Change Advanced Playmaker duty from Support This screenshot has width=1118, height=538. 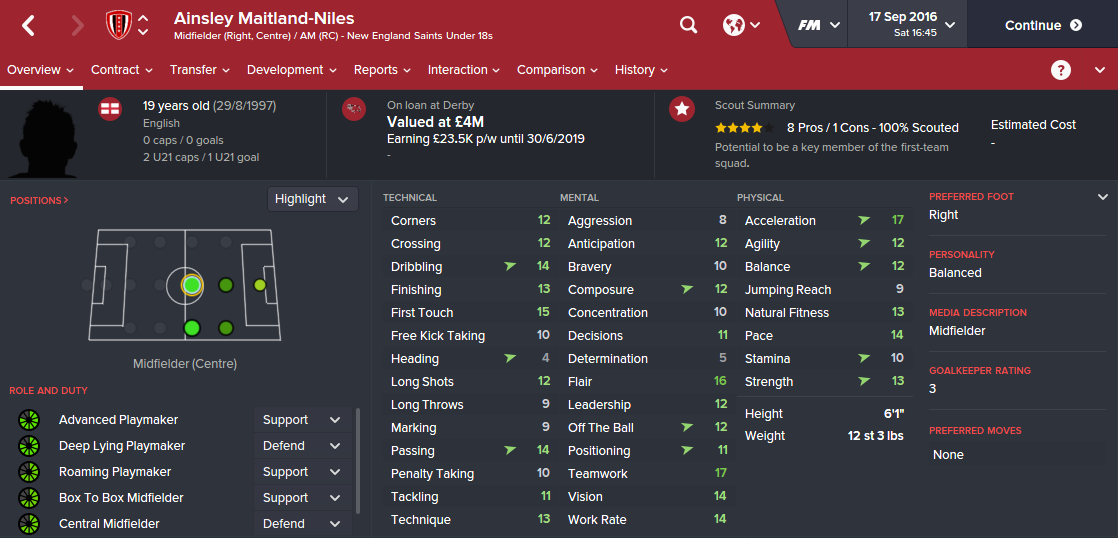point(301,420)
